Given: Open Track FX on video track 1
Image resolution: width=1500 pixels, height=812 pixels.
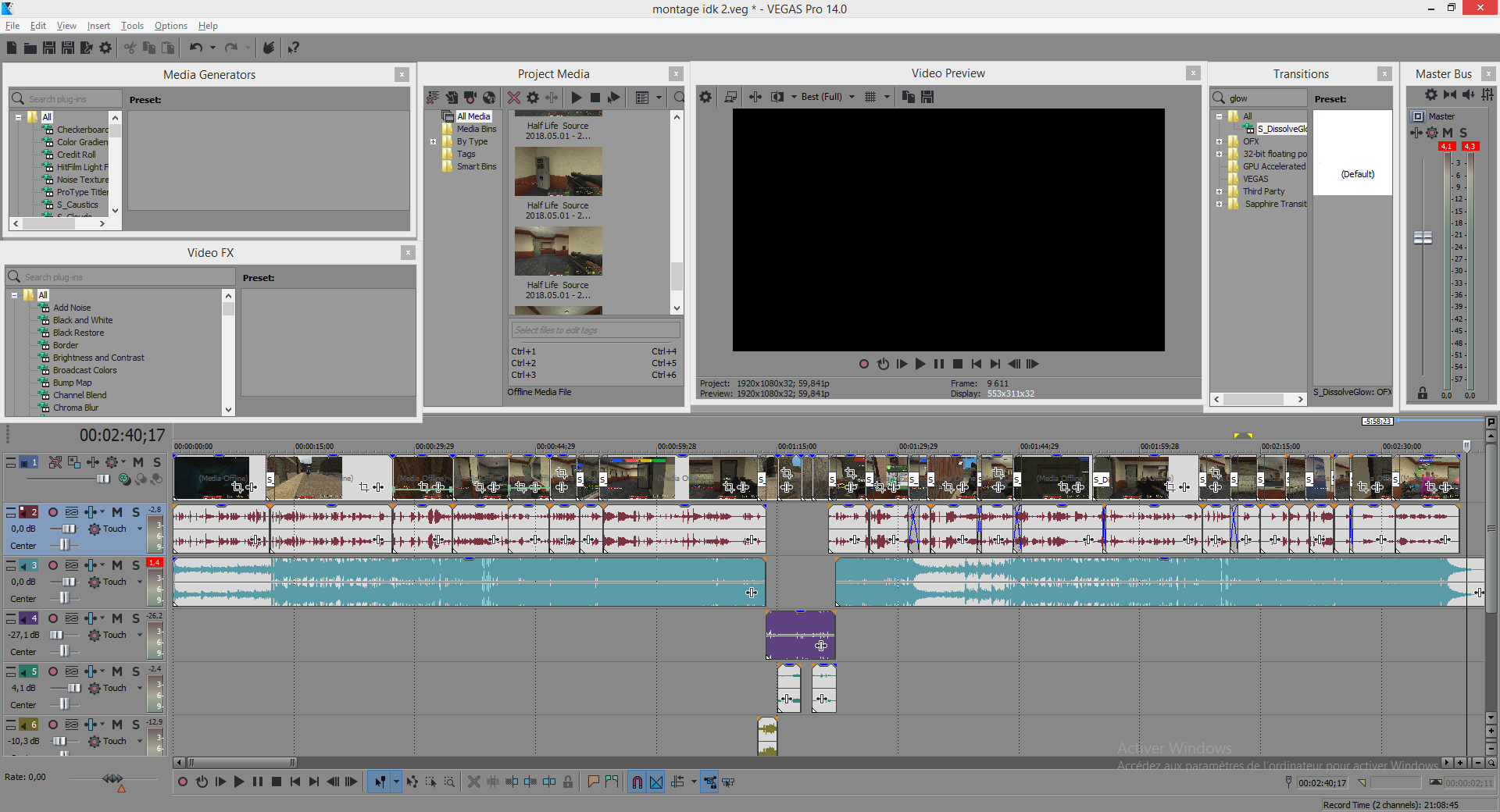Looking at the screenshot, I should (93, 462).
